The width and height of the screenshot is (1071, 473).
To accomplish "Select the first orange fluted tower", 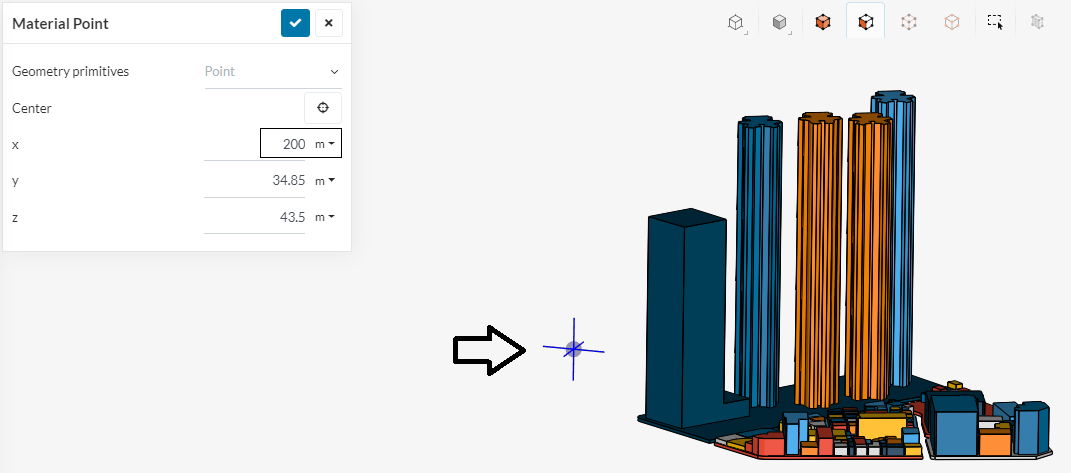I will pos(820,260).
